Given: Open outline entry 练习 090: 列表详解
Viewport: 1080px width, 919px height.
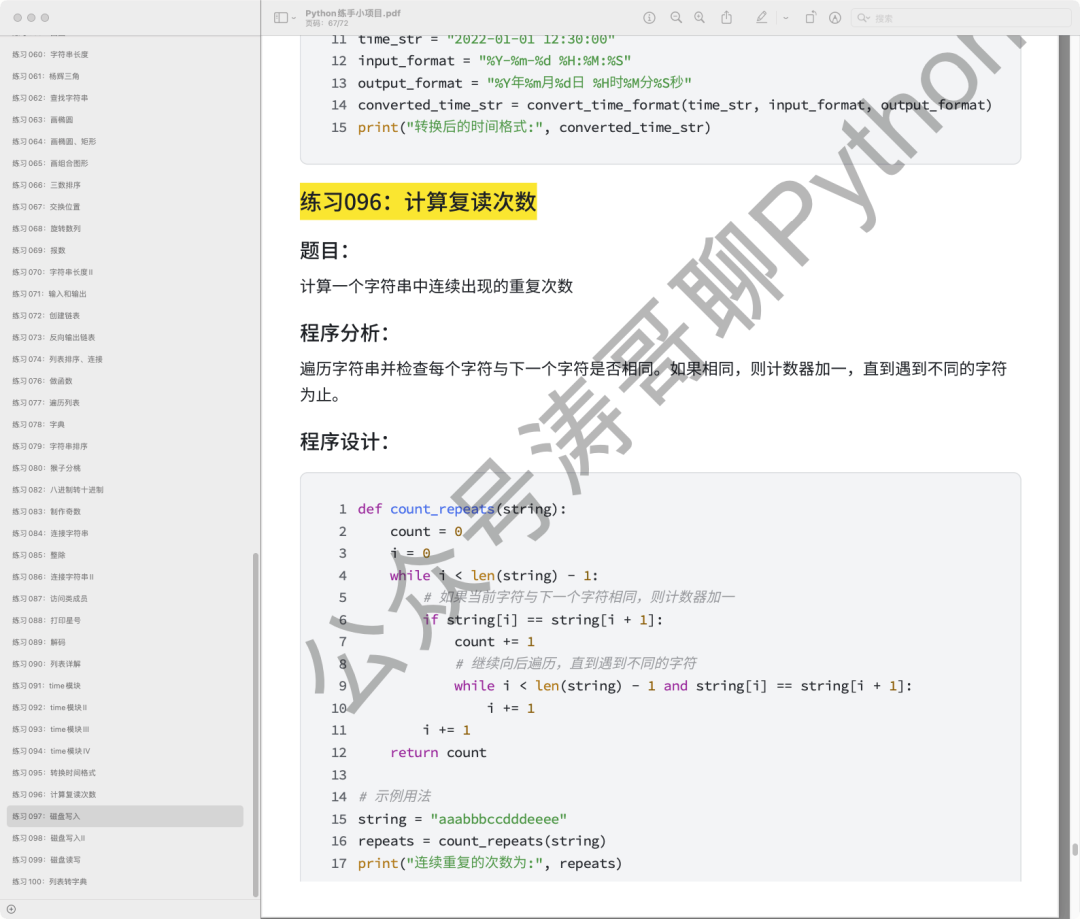Looking at the screenshot, I should coord(46,665).
